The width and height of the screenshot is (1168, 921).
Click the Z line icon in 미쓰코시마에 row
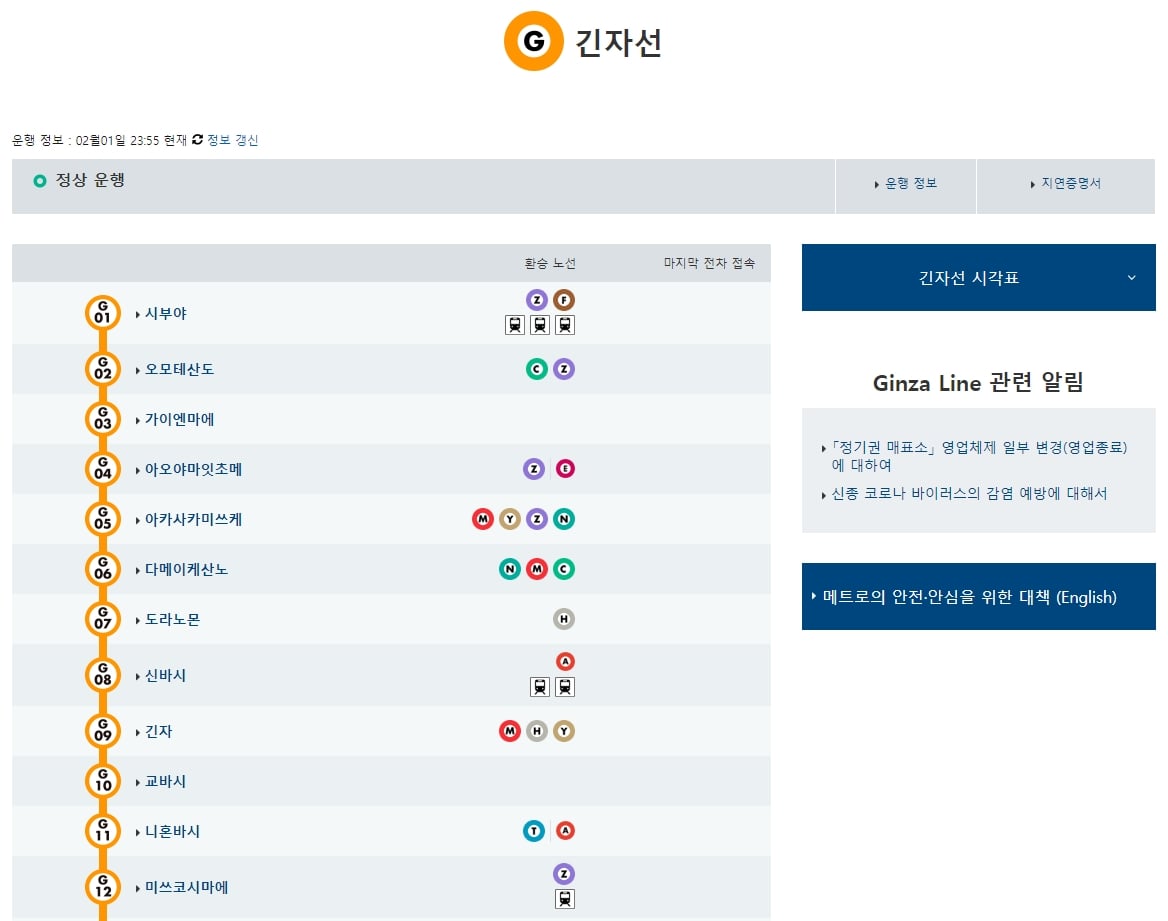click(564, 874)
